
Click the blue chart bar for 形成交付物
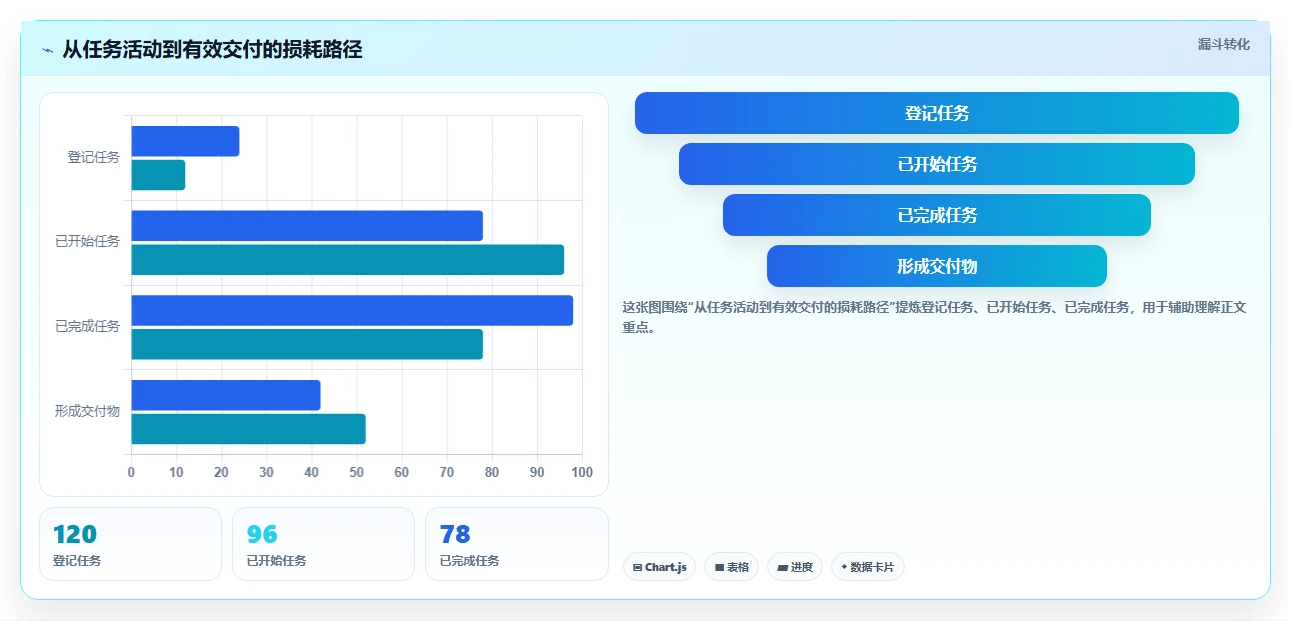[x=226, y=395]
